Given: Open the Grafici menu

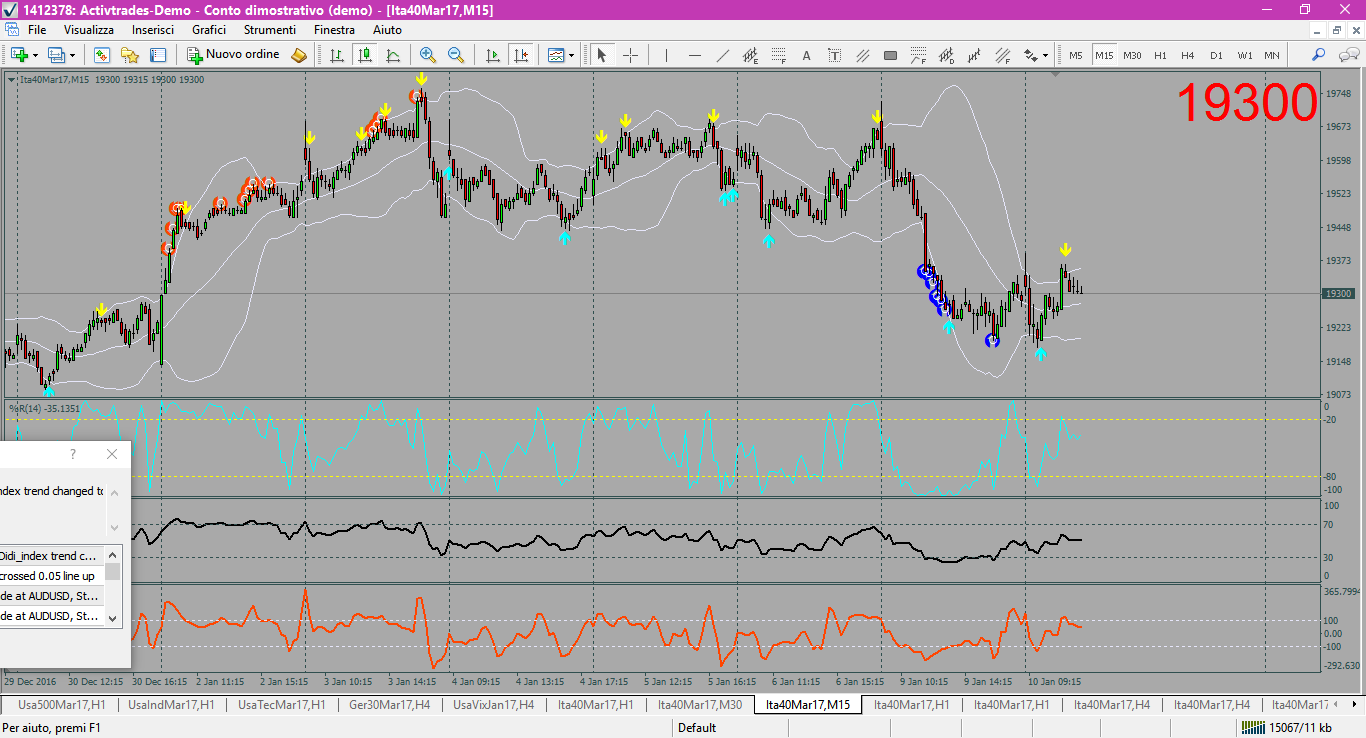Looking at the screenshot, I should [x=209, y=30].
